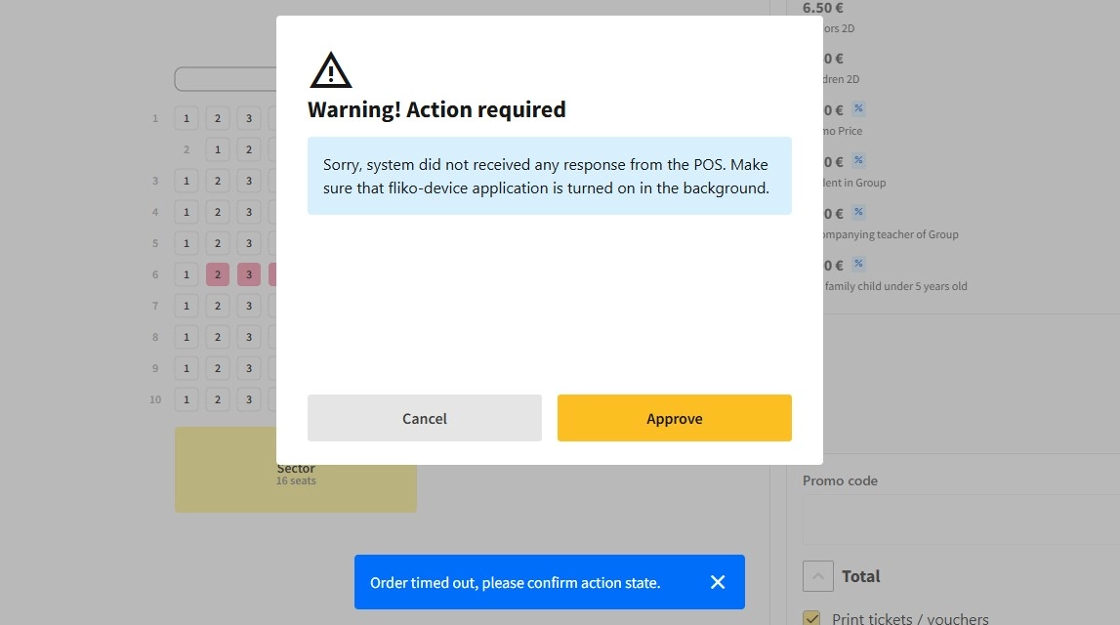Click percent icon above Student in Group

[858, 161]
